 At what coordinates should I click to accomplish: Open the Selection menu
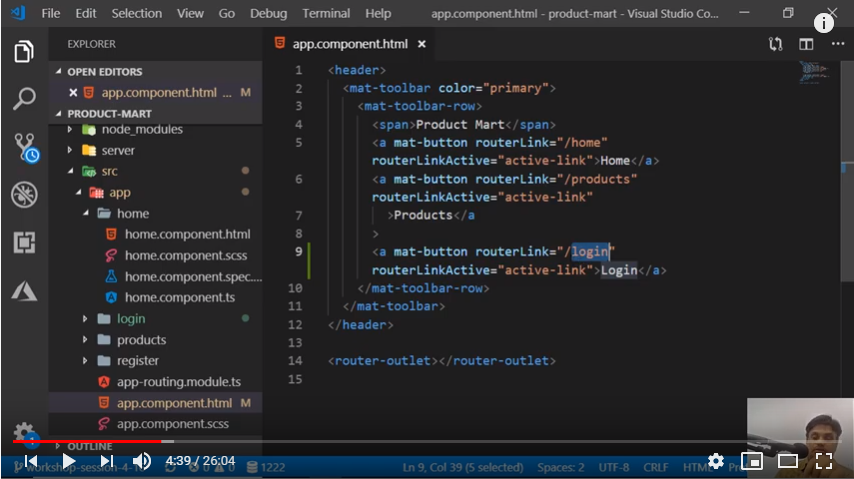[136, 14]
